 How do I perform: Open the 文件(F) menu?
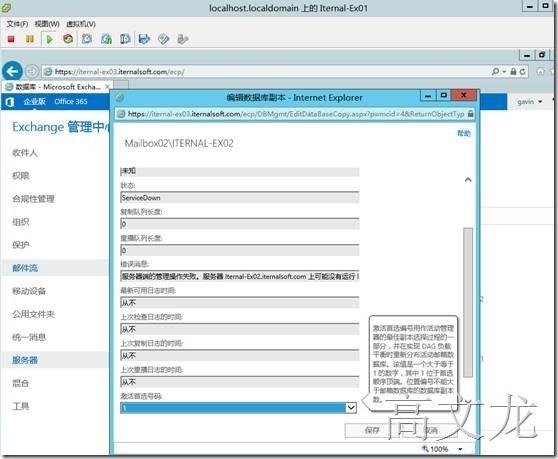coord(17,24)
